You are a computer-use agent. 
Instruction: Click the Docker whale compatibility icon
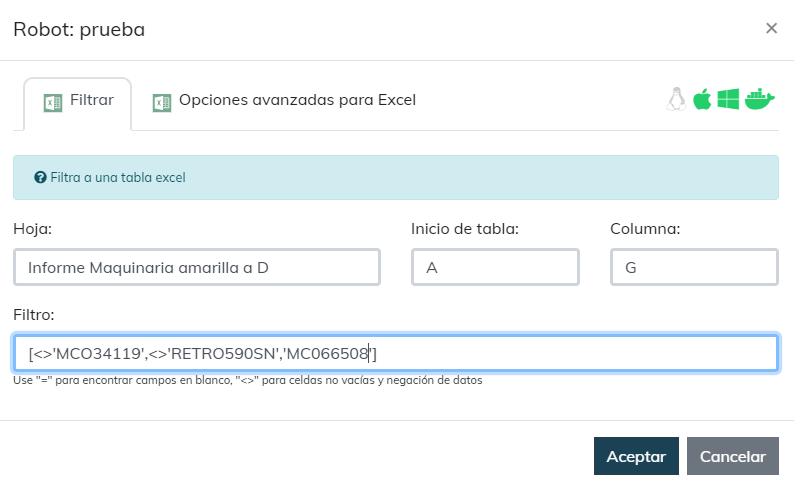click(760, 99)
